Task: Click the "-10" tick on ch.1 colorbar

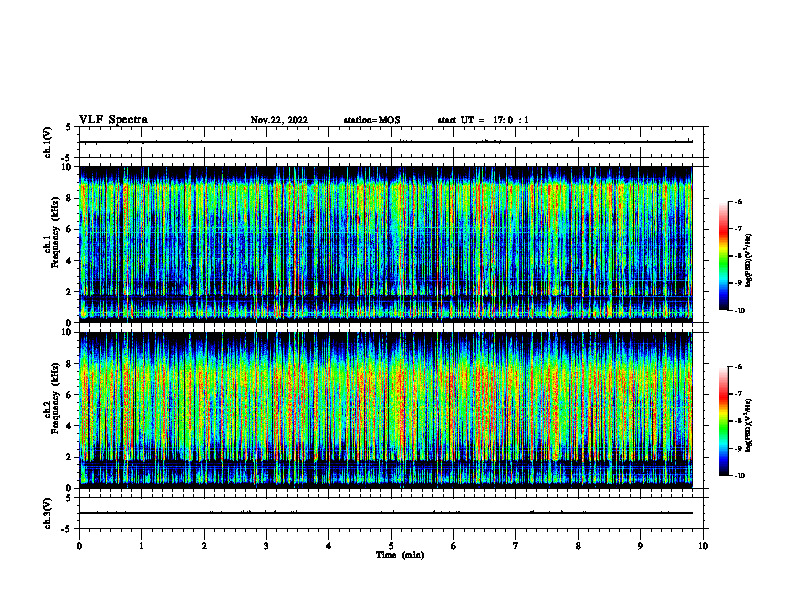Action: point(739,311)
